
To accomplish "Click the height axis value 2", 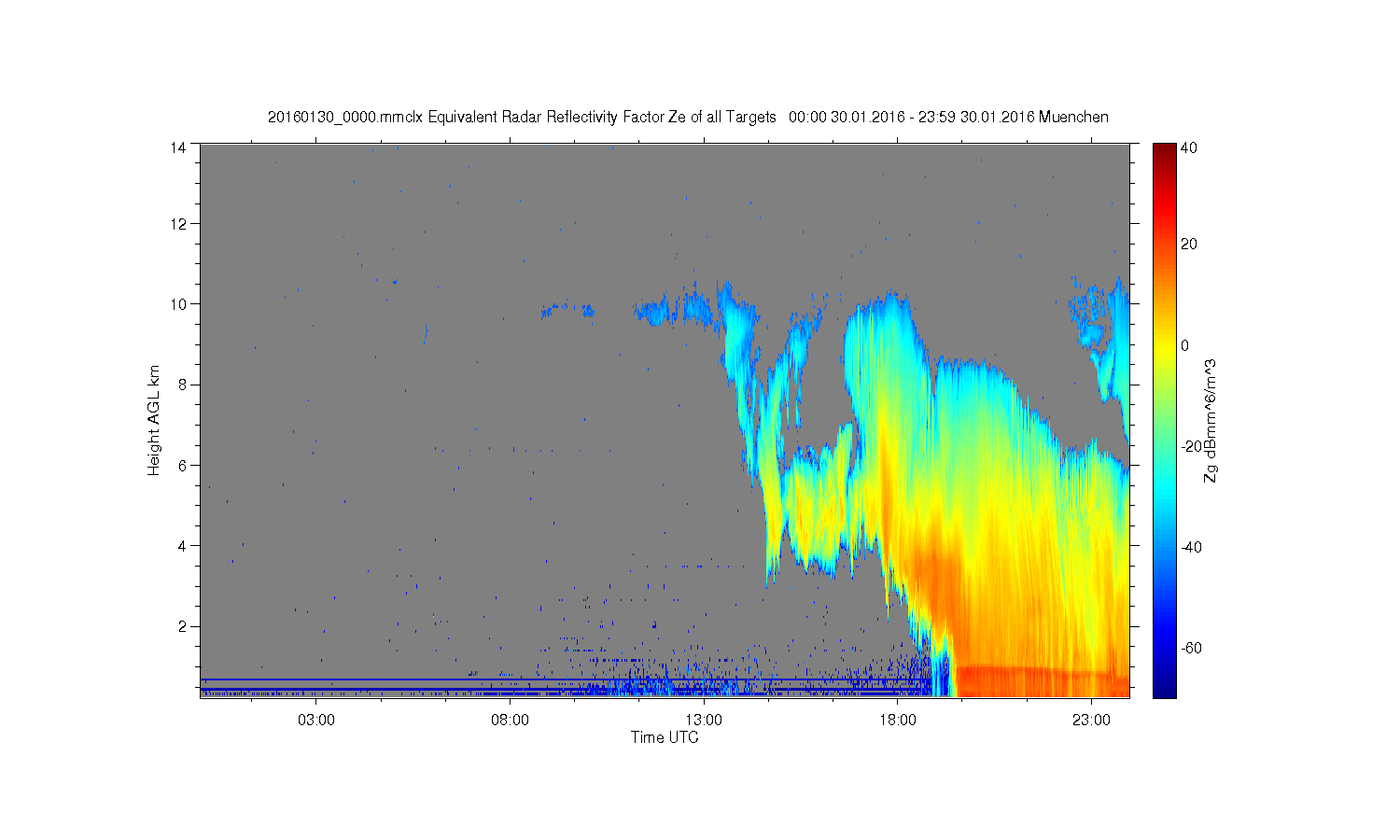I will pyautogui.click(x=182, y=625).
